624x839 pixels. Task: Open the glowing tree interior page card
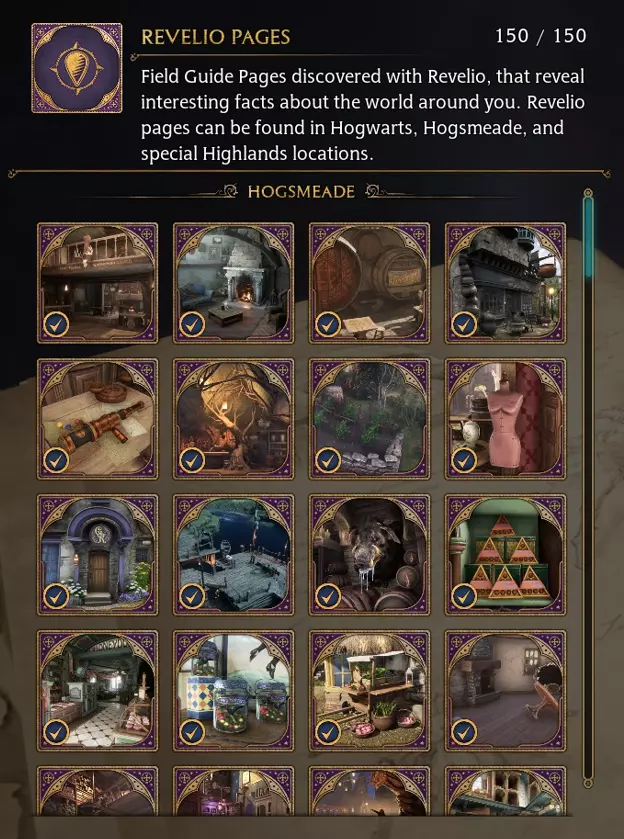coord(233,419)
